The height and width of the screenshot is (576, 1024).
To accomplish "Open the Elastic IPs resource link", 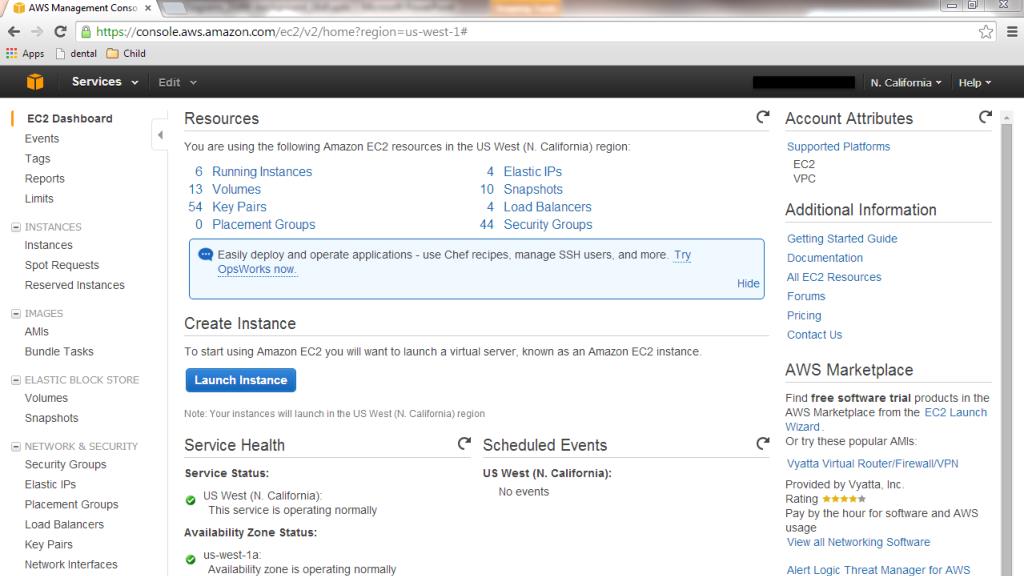I will coord(532,171).
